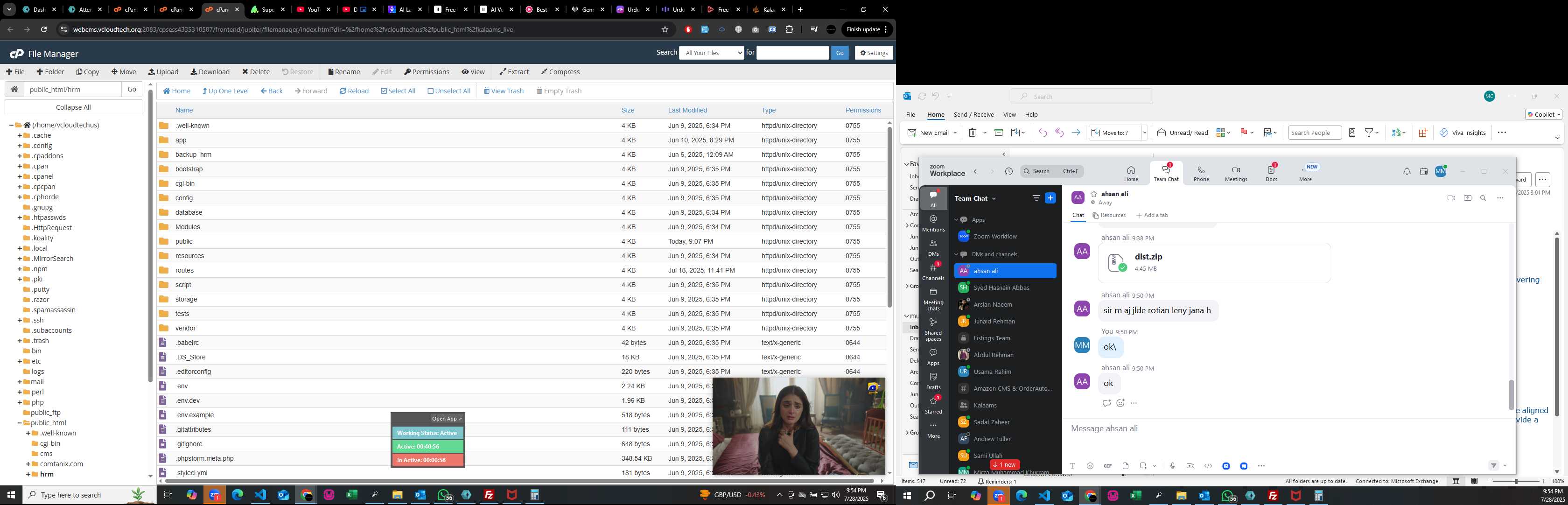Click the blue new chat plus button

[x=1050, y=198]
